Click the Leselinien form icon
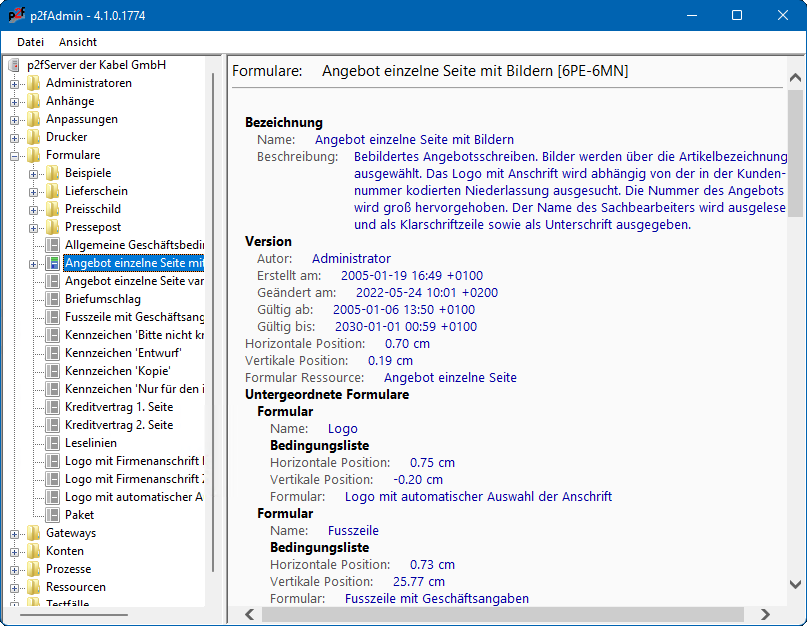The image size is (807, 626). coord(53,443)
